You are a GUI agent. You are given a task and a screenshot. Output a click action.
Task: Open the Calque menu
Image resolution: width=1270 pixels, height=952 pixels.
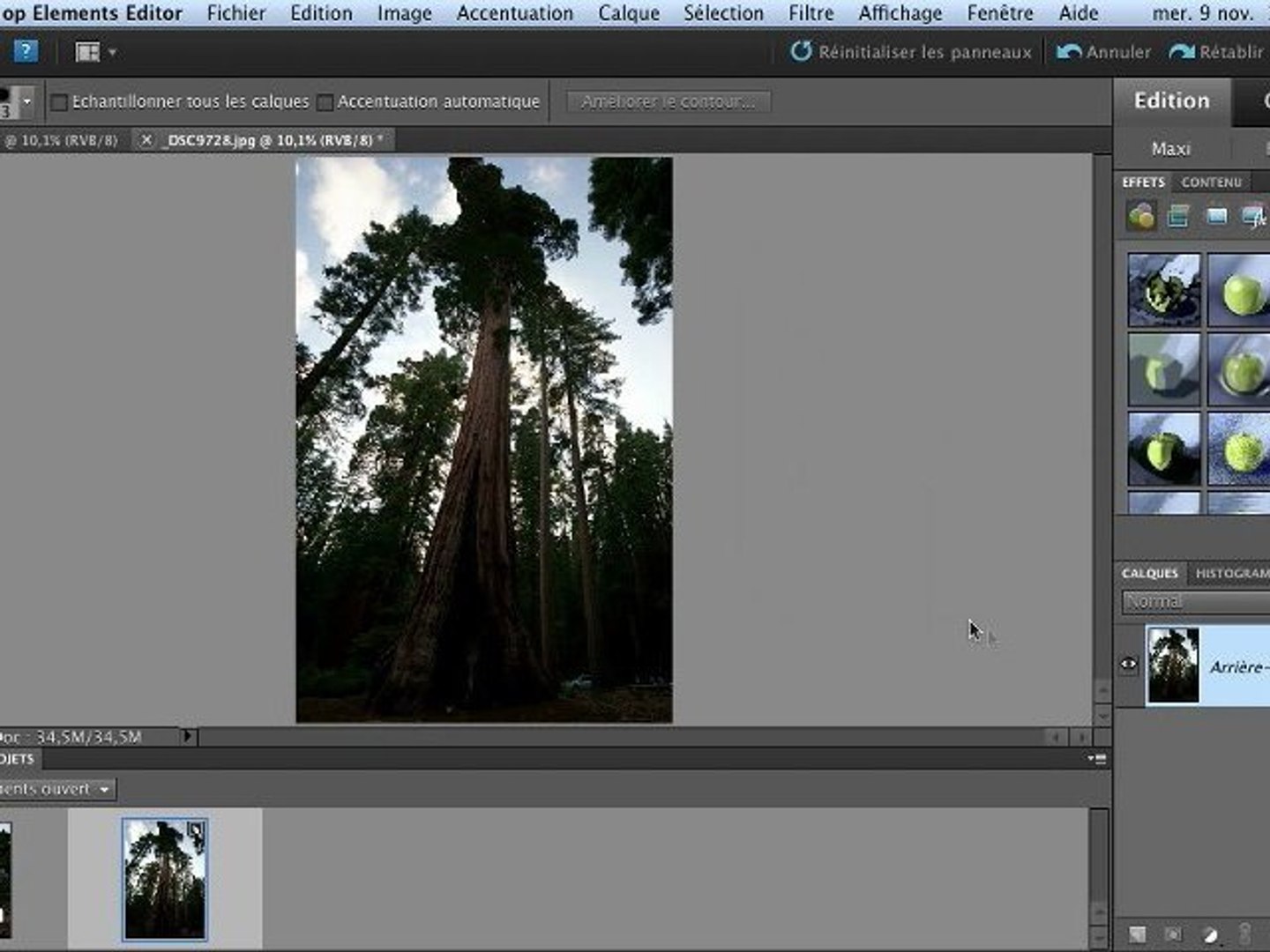click(629, 13)
